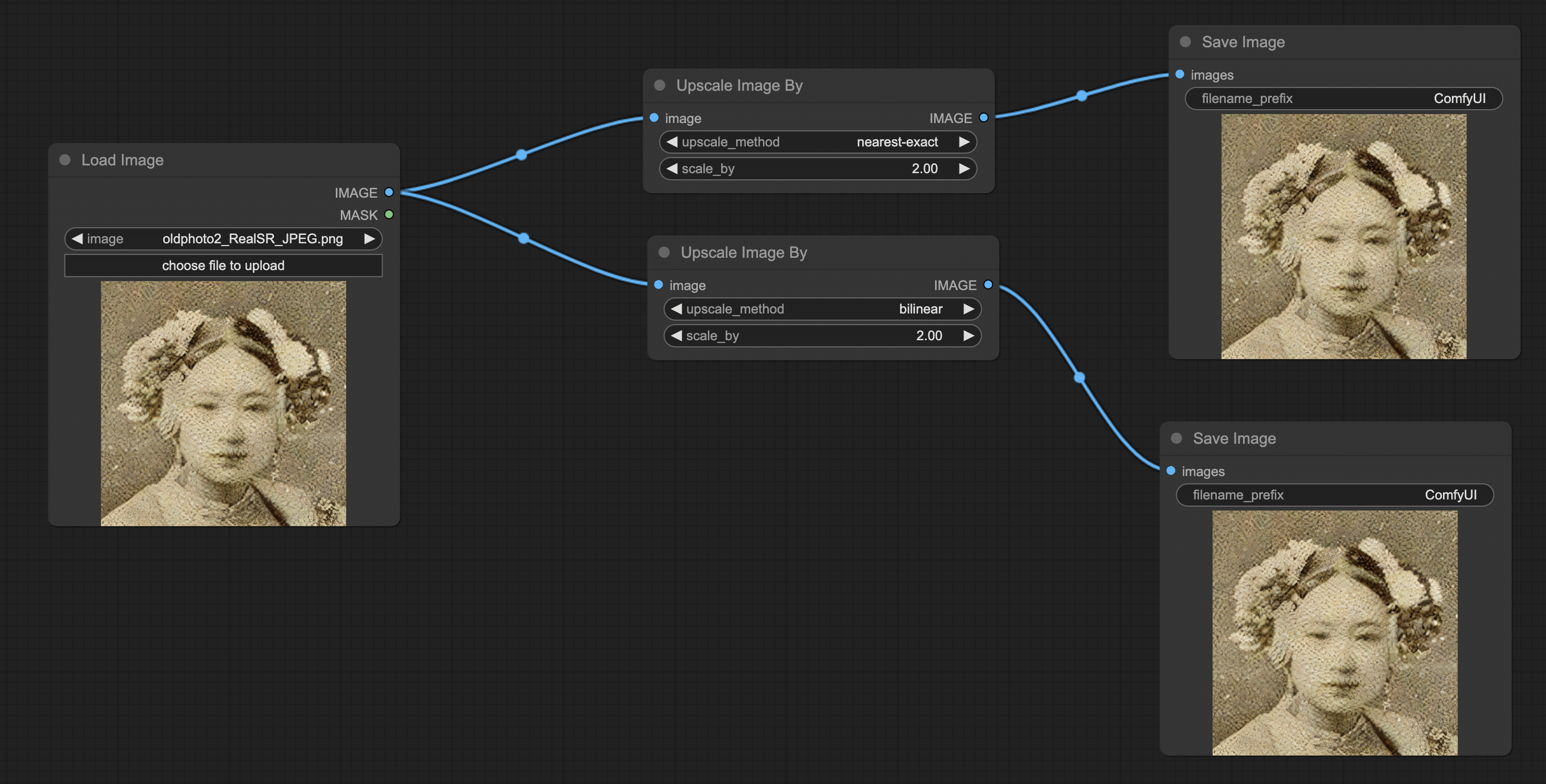
Task: Switch bilinear upscale_method to next option
Action: pos(968,309)
